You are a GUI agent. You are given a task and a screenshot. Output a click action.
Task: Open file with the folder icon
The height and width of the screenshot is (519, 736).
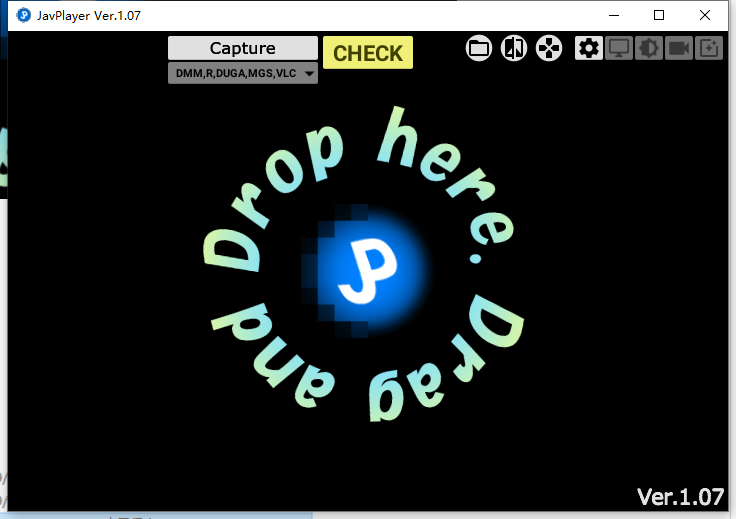479,48
